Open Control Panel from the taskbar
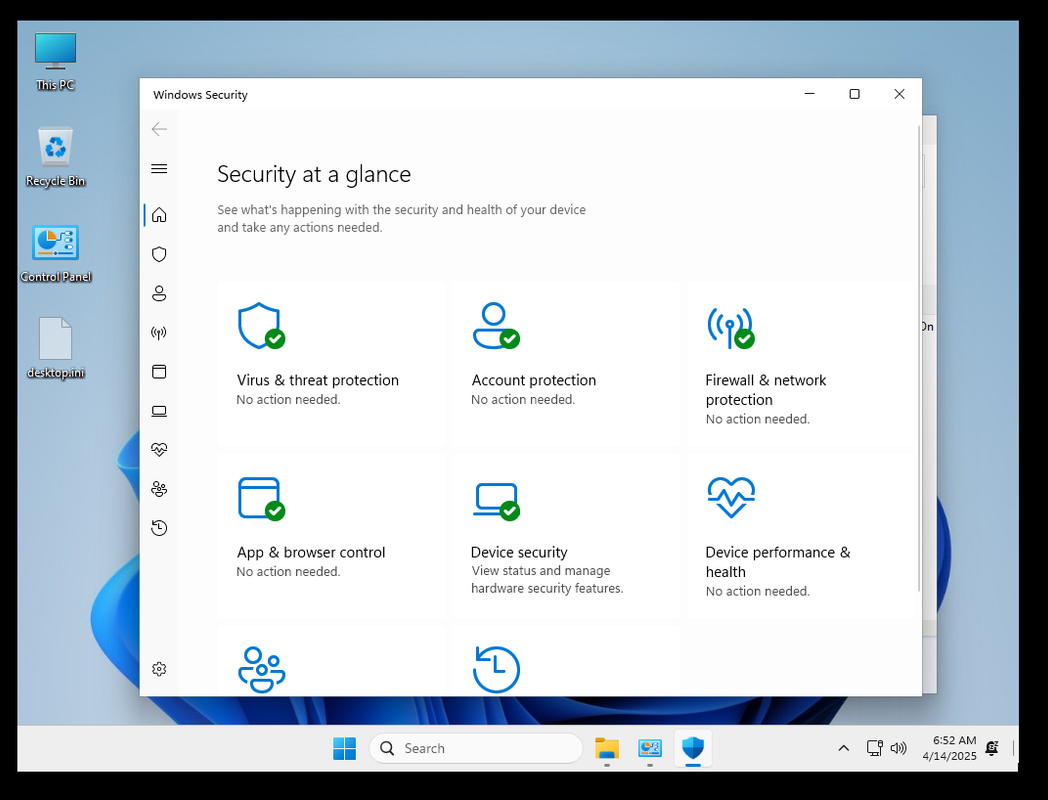 (650, 748)
